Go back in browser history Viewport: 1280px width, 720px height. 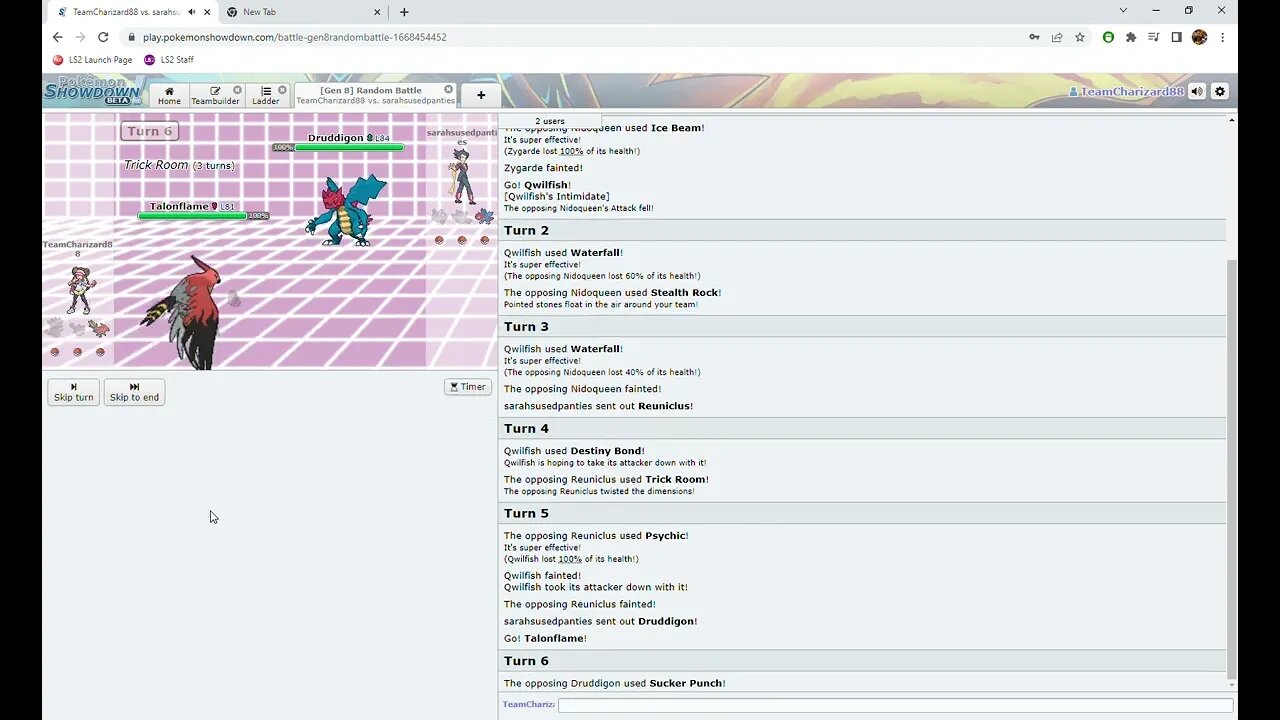pyautogui.click(x=57, y=37)
